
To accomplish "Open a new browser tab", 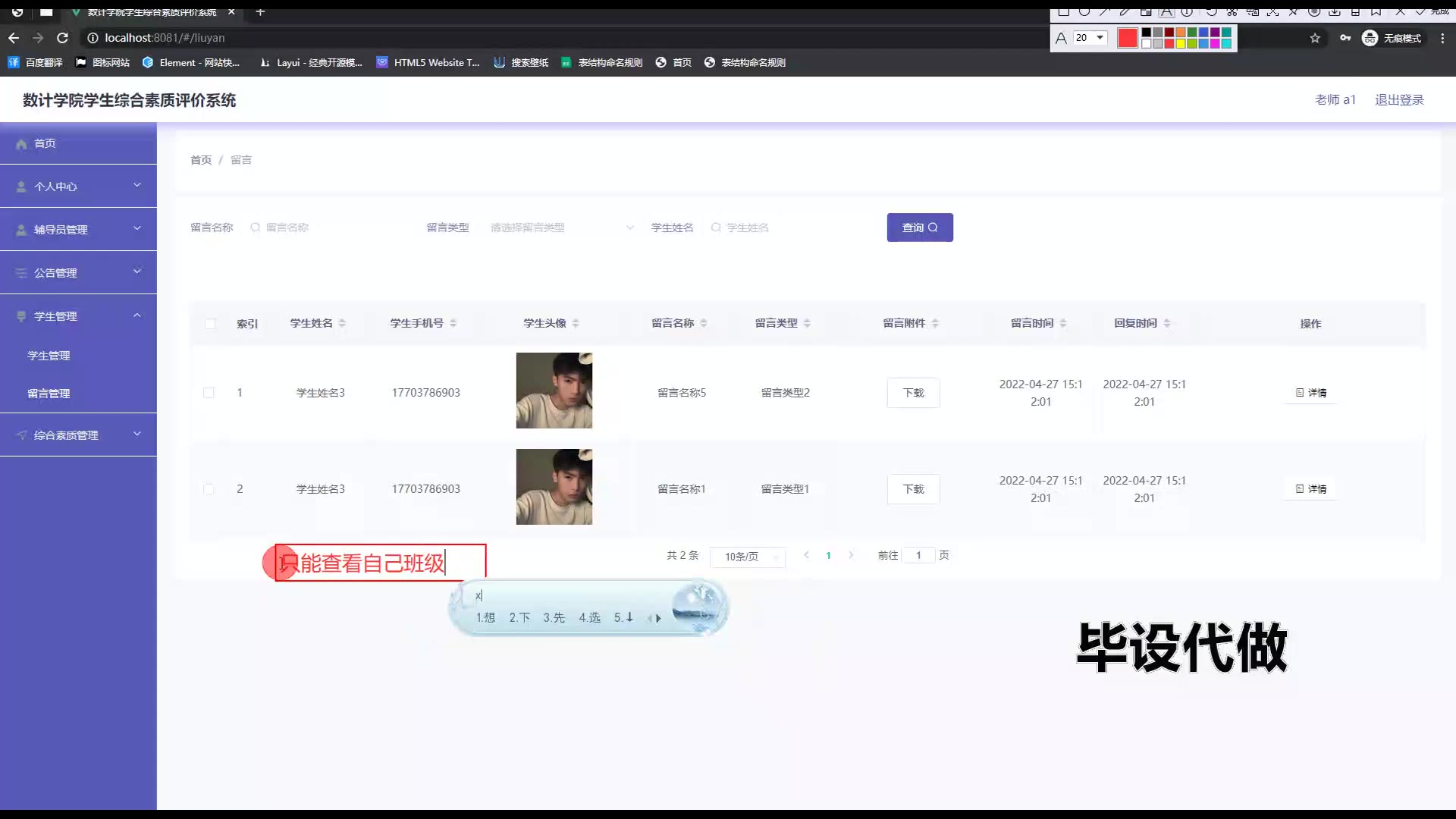I will pyautogui.click(x=260, y=11).
